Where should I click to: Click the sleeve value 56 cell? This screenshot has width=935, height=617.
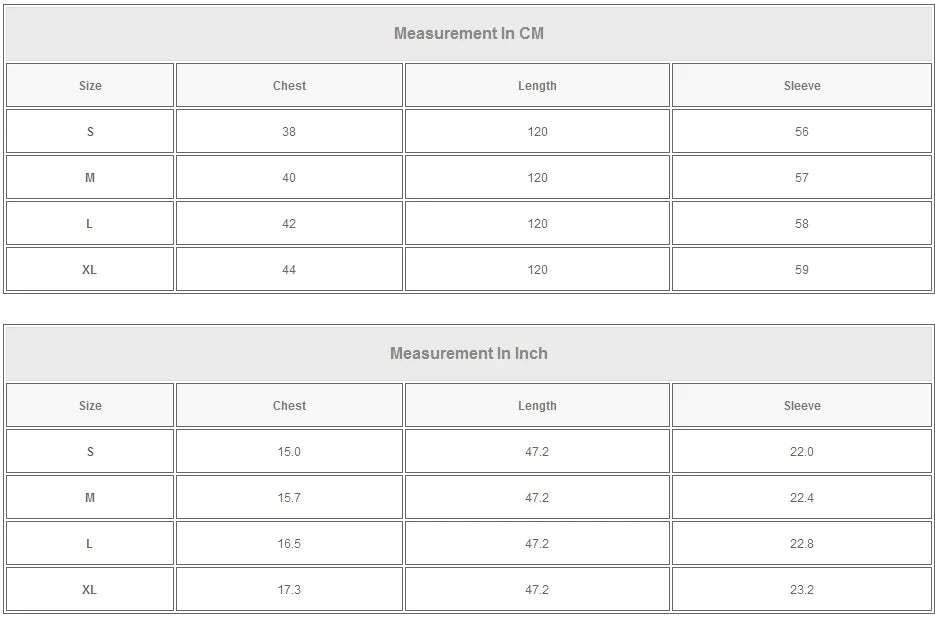(801, 132)
